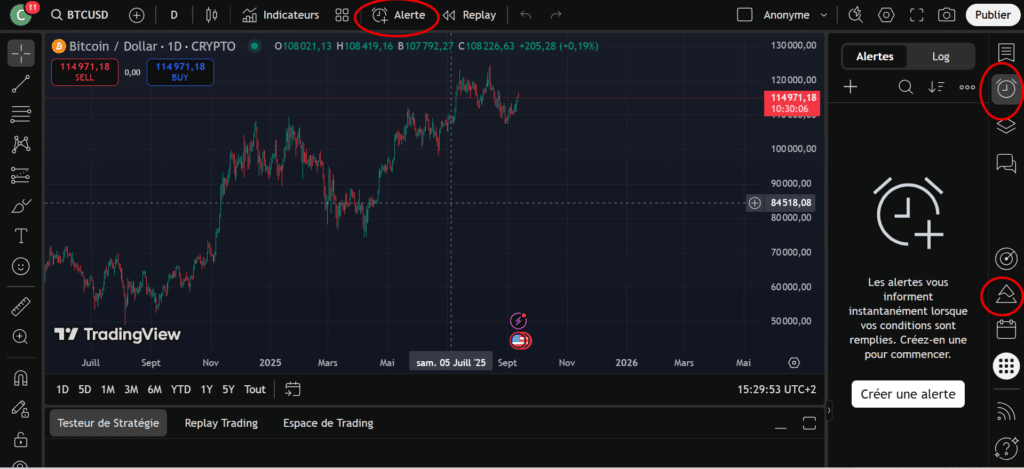The image size is (1024, 469).
Task: Open the go to date icon
Action: 293,389
